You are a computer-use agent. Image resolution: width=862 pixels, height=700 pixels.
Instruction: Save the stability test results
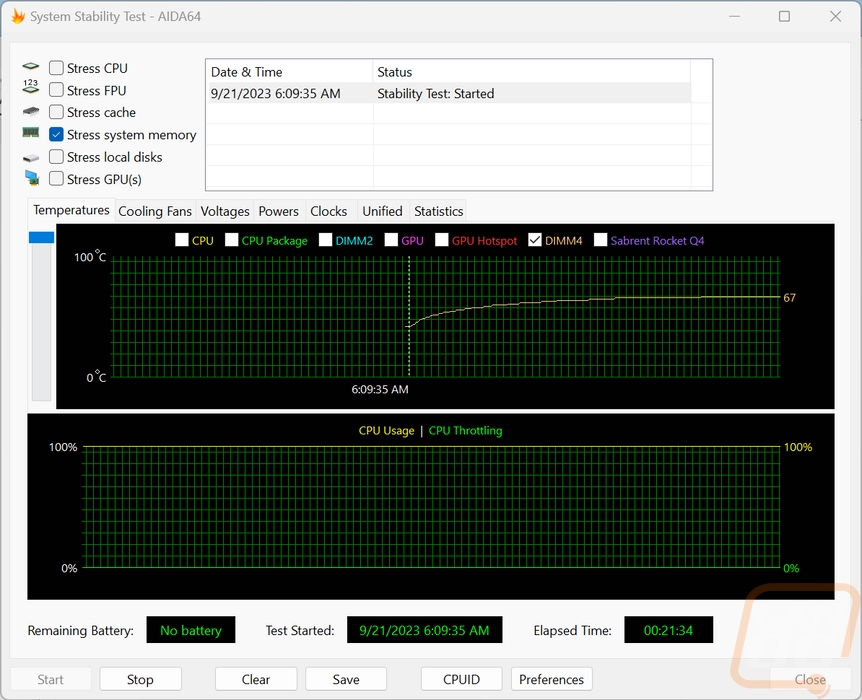pyautogui.click(x=346, y=679)
